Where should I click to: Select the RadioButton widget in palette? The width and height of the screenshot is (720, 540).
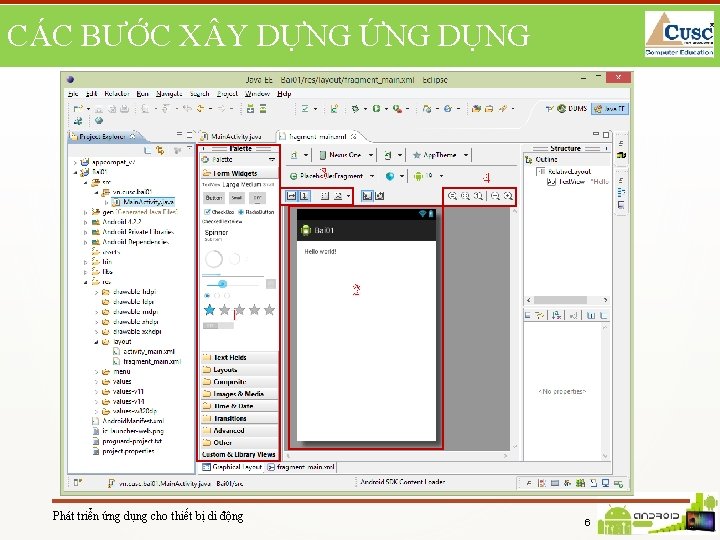tap(256, 212)
